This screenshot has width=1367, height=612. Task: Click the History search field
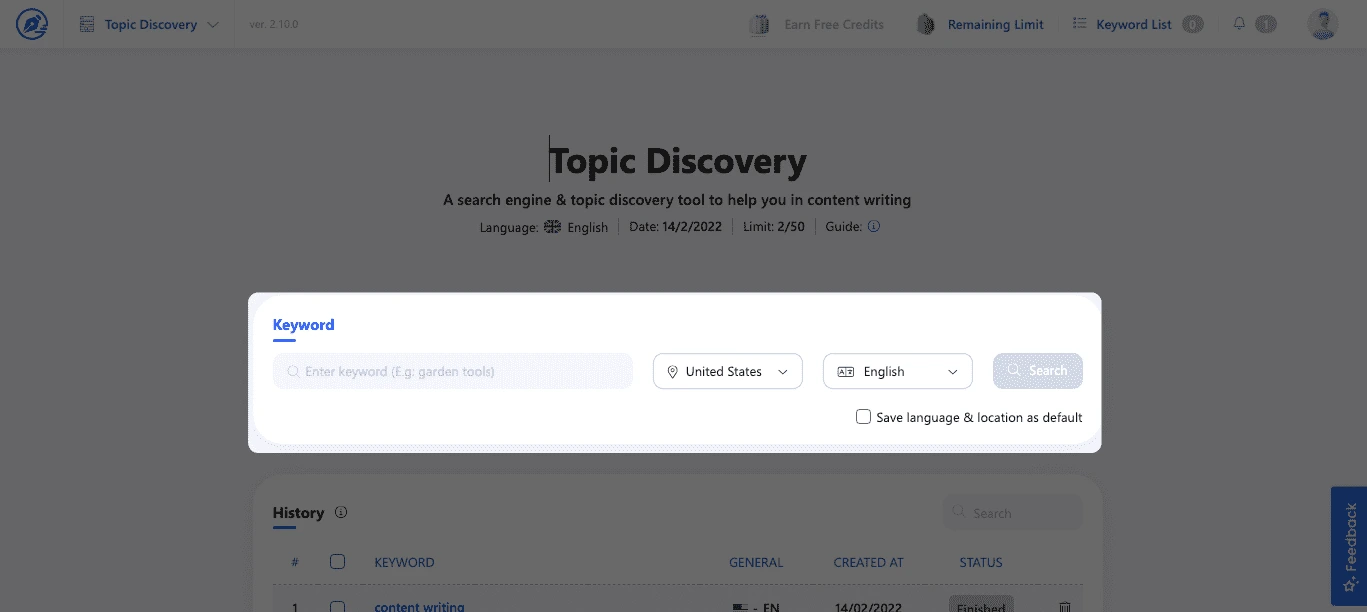1013,513
